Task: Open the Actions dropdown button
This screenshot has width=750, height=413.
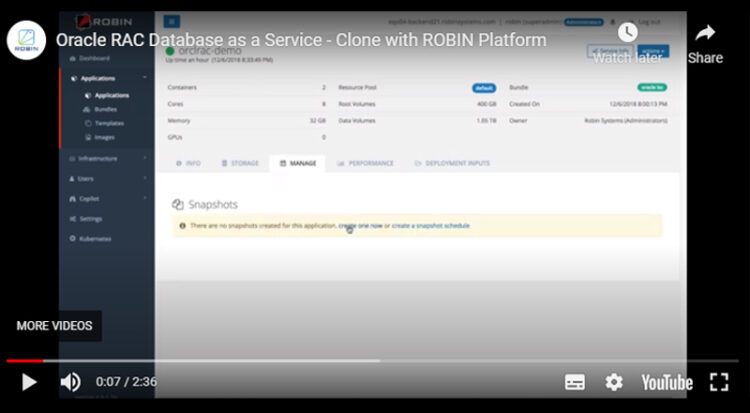Action: 653,51
